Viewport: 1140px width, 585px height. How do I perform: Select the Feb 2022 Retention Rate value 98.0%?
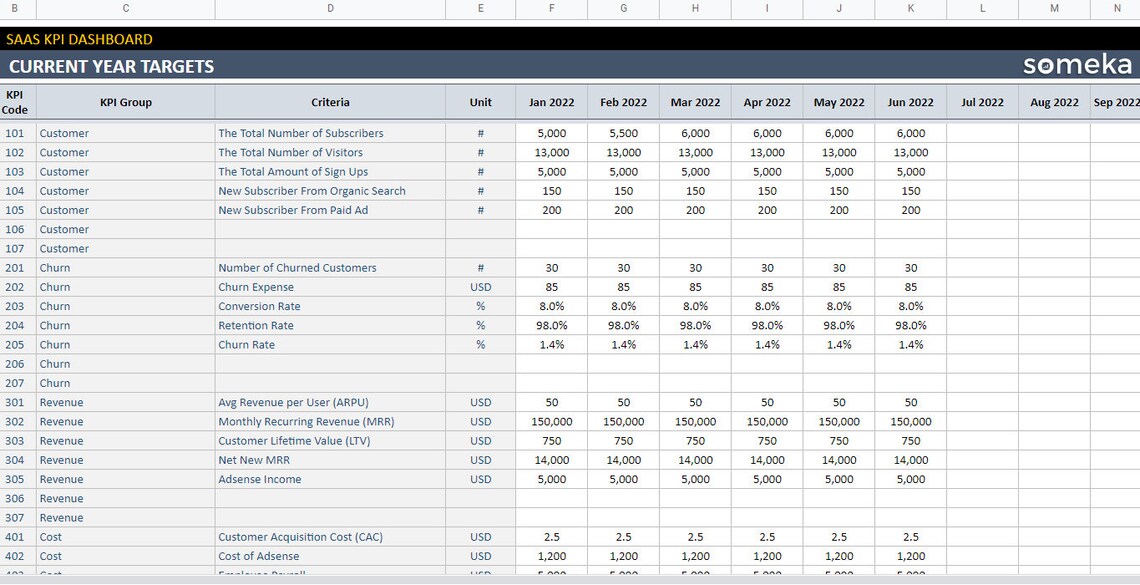[x=623, y=325]
